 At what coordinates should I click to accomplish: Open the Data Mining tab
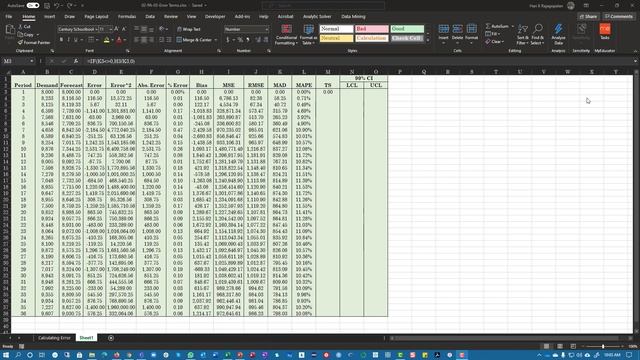pyautogui.click(x=353, y=17)
